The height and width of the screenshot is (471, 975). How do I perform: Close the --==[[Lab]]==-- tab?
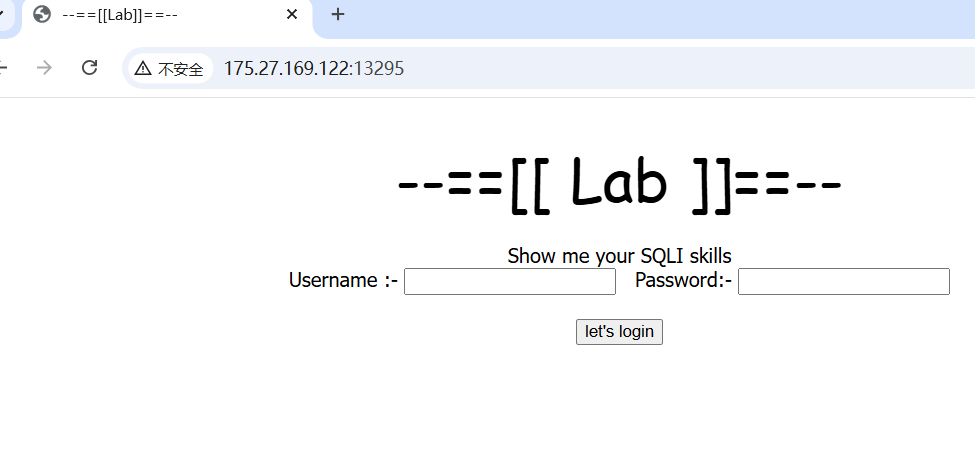292,14
